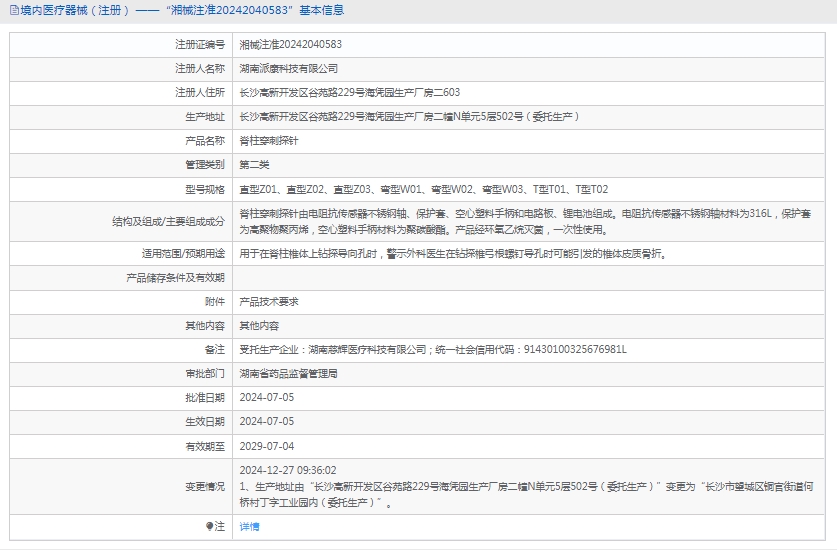Click the product name value 脊柱穿刺探针
The width and height of the screenshot is (837, 550).
(x=268, y=141)
